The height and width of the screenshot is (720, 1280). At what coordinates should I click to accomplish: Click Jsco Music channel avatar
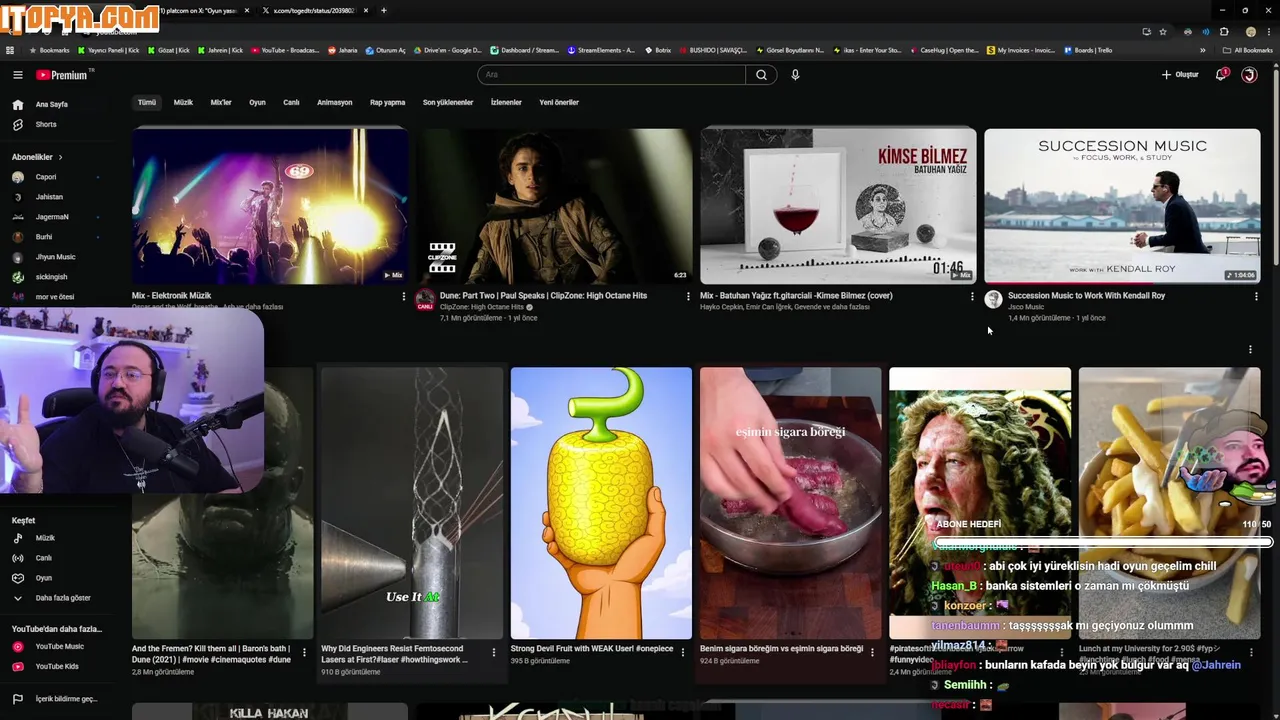click(x=993, y=299)
